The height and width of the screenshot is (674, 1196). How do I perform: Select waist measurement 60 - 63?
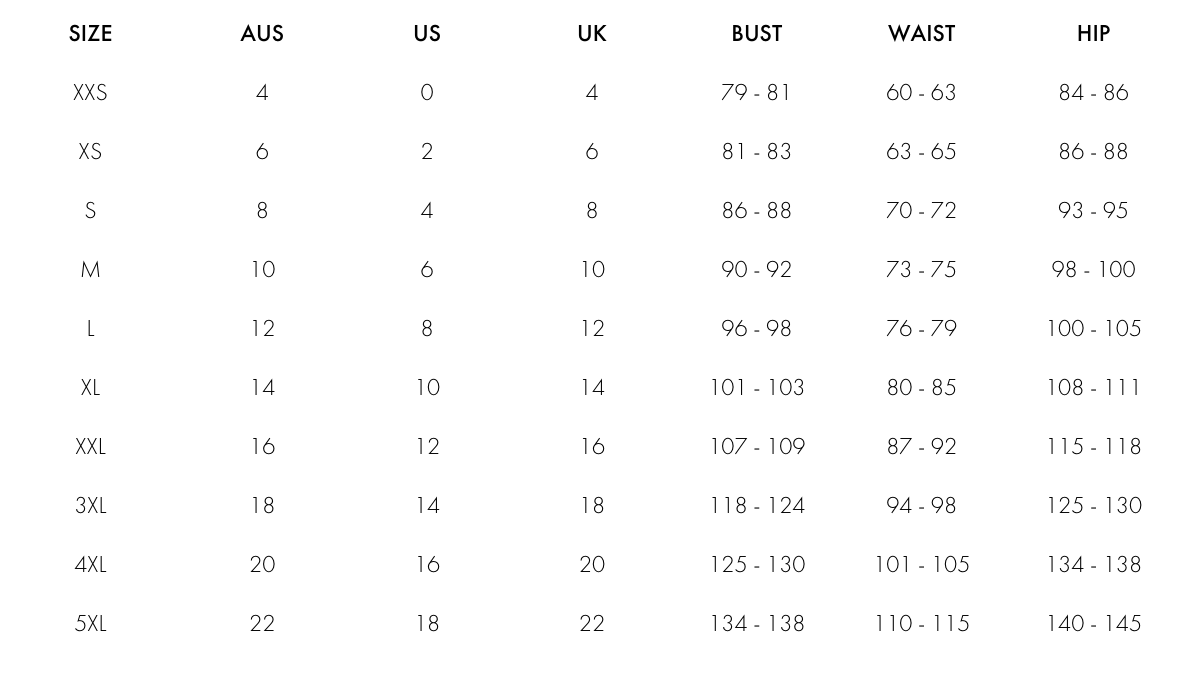tap(921, 93)
